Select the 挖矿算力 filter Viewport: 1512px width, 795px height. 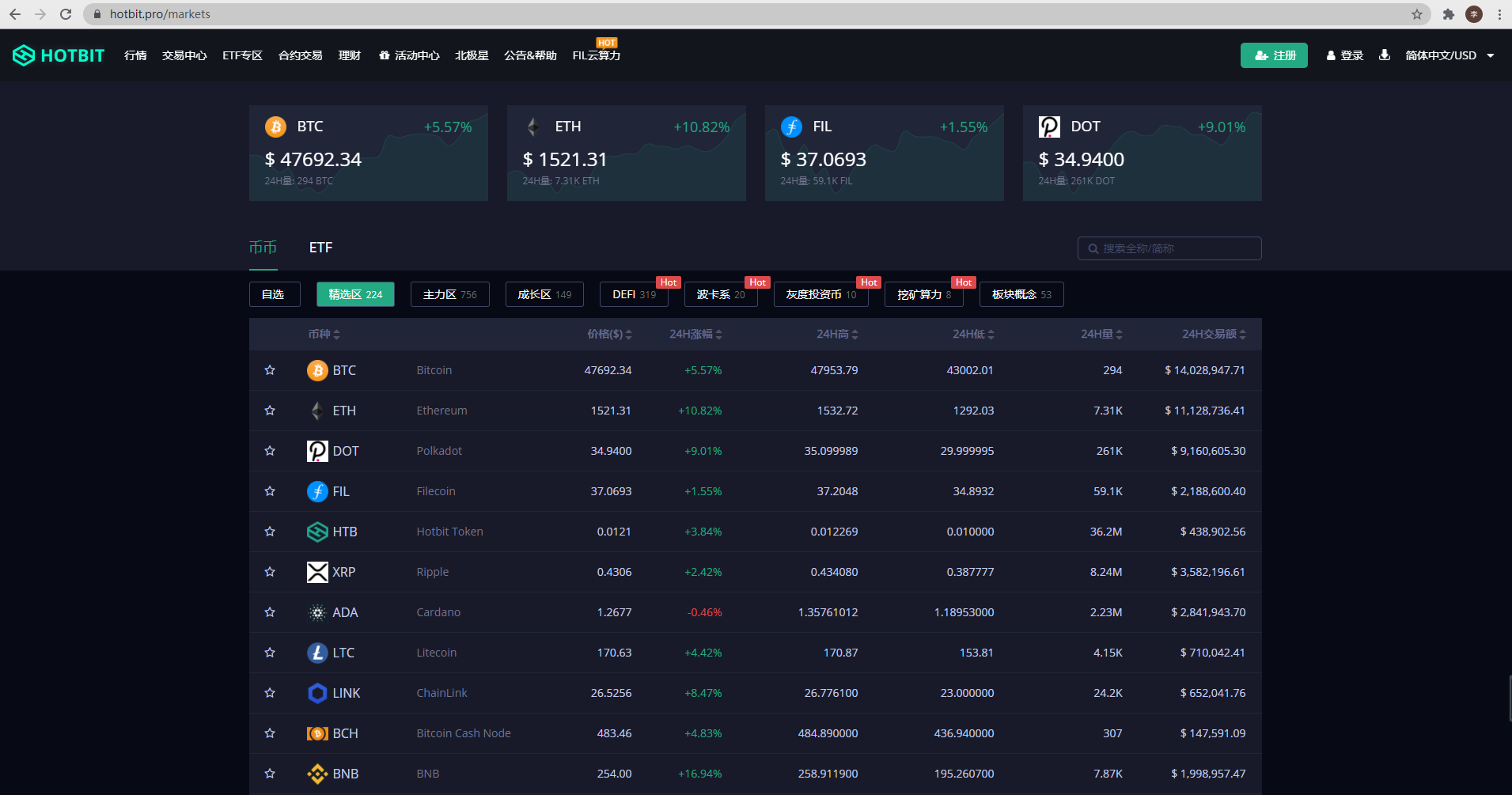pyautogui.click(x=924, y=294)
